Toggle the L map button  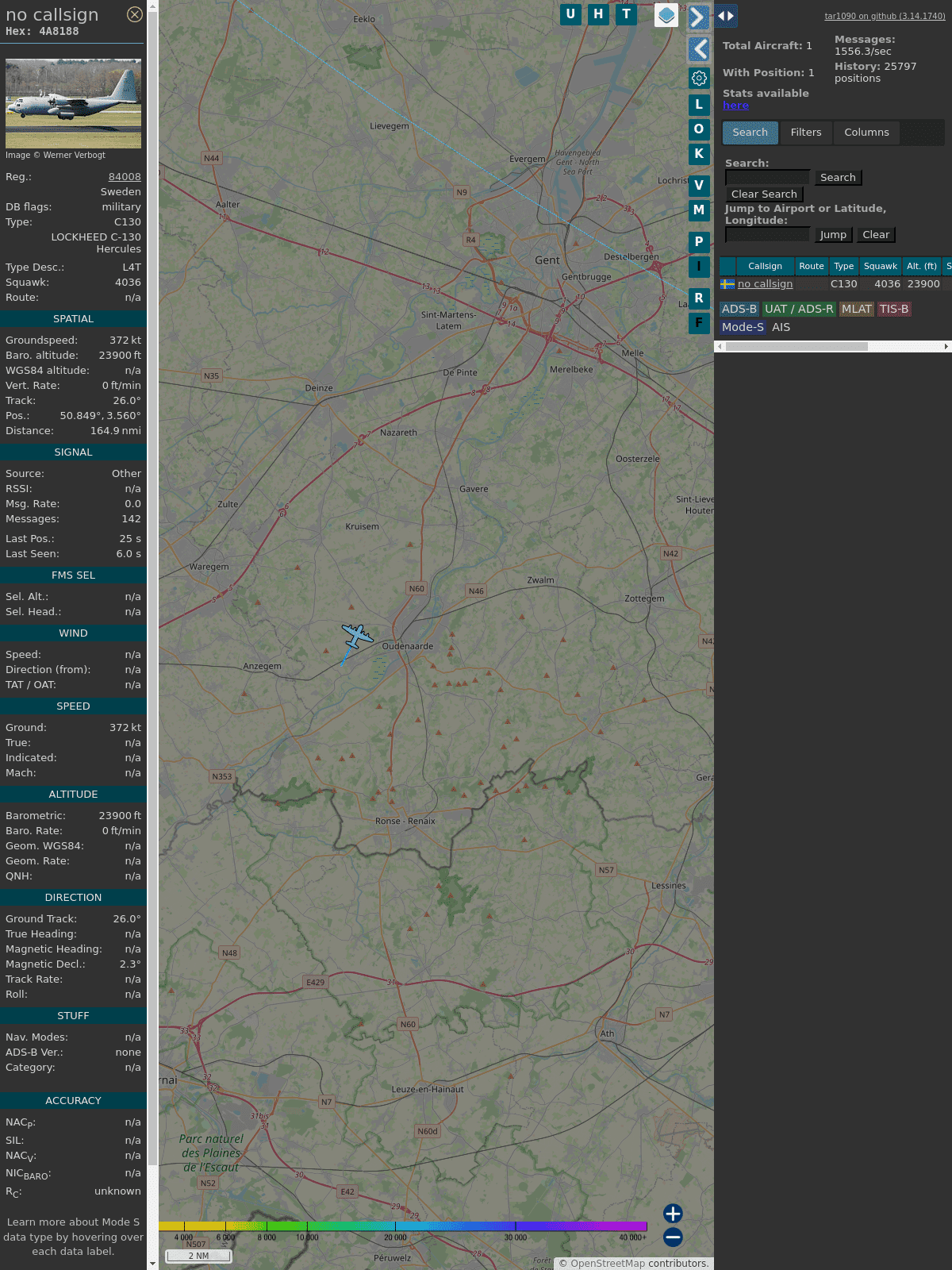699,105
